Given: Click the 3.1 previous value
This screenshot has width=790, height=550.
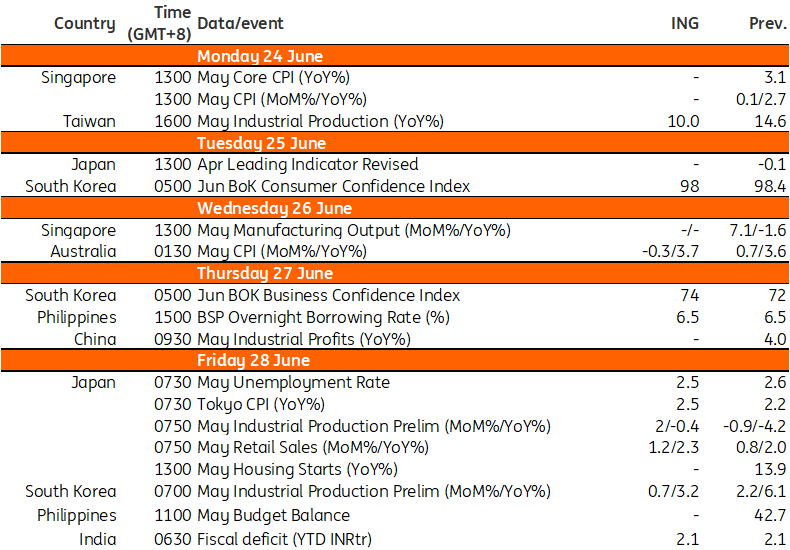Looking at the screenshot, I should 777,78.
